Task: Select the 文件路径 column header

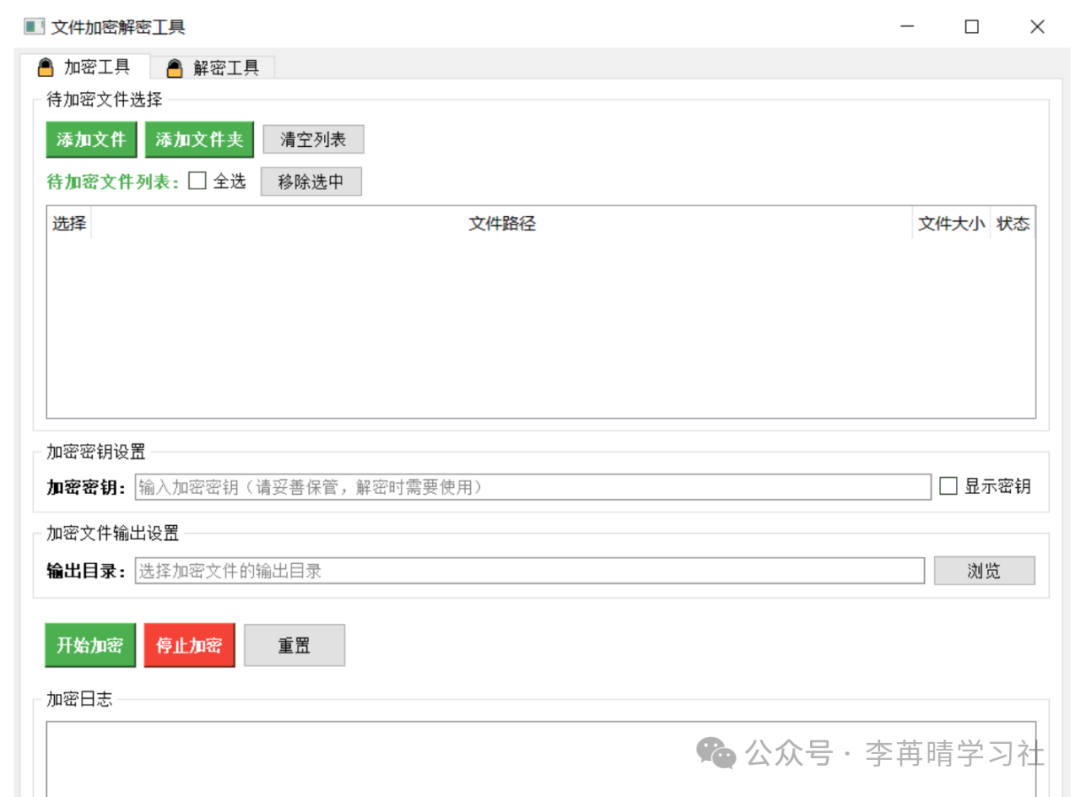Action: [x=502, y=224]
